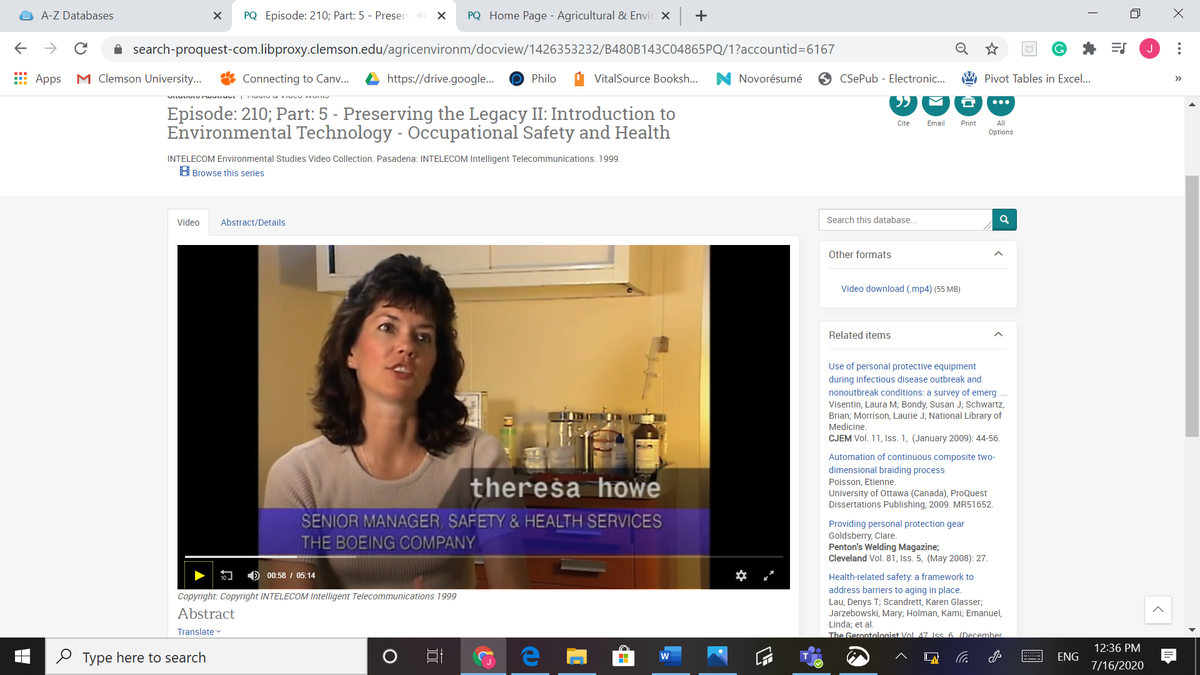This screenshot has height=675, width=1200.
Task: Click the Cite icon
Action: coord(903,103)
